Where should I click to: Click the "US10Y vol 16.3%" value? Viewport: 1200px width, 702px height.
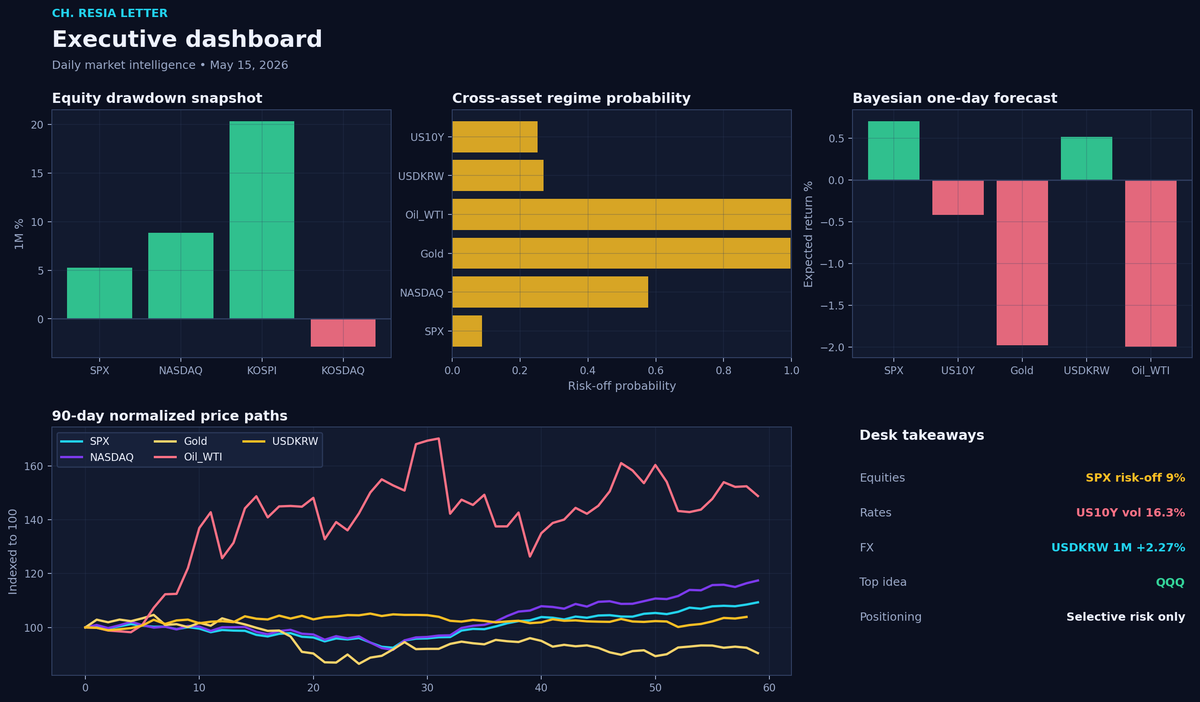tap(1130, 513)
